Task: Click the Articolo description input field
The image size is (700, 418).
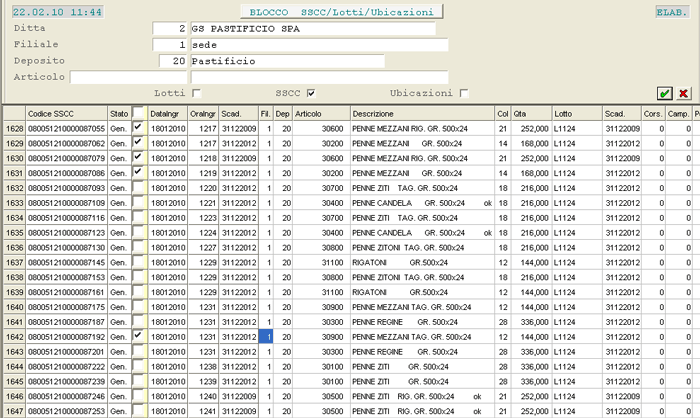Action: [x=319, y=77]
